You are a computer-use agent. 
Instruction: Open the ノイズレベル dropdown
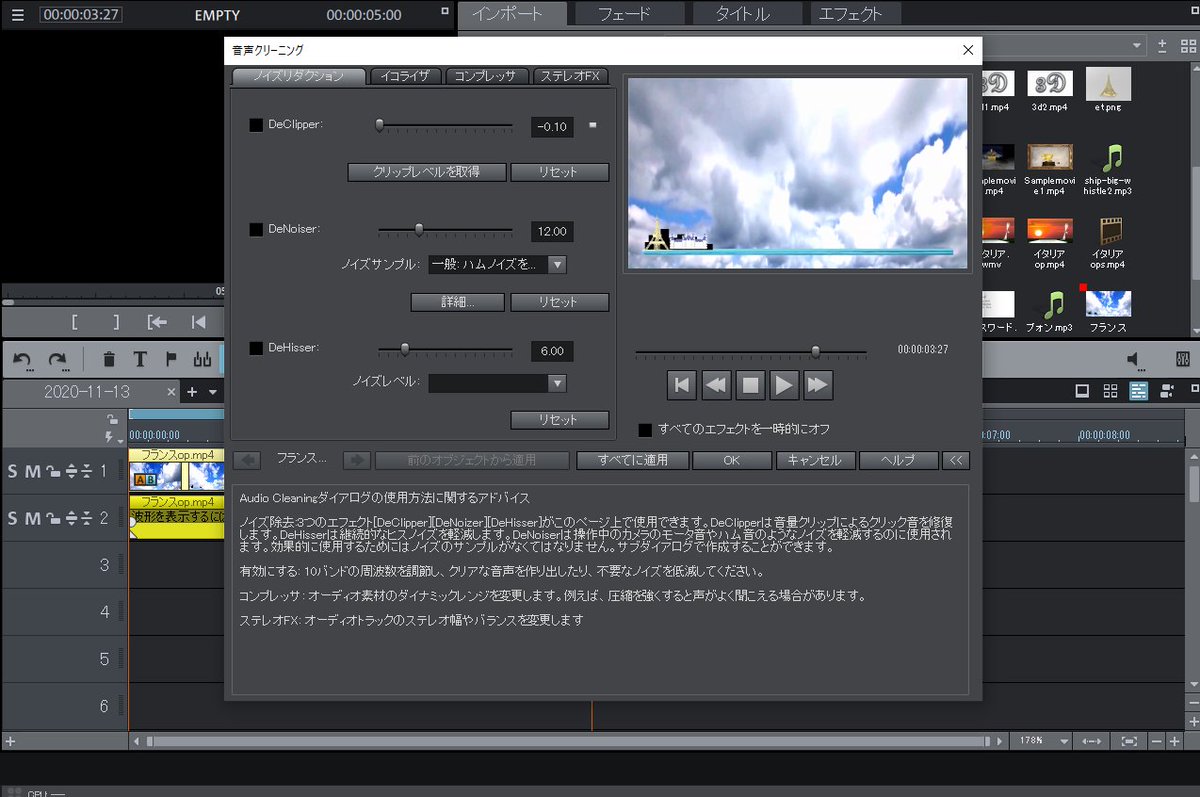pyautogui.click(x=498, y=383)
